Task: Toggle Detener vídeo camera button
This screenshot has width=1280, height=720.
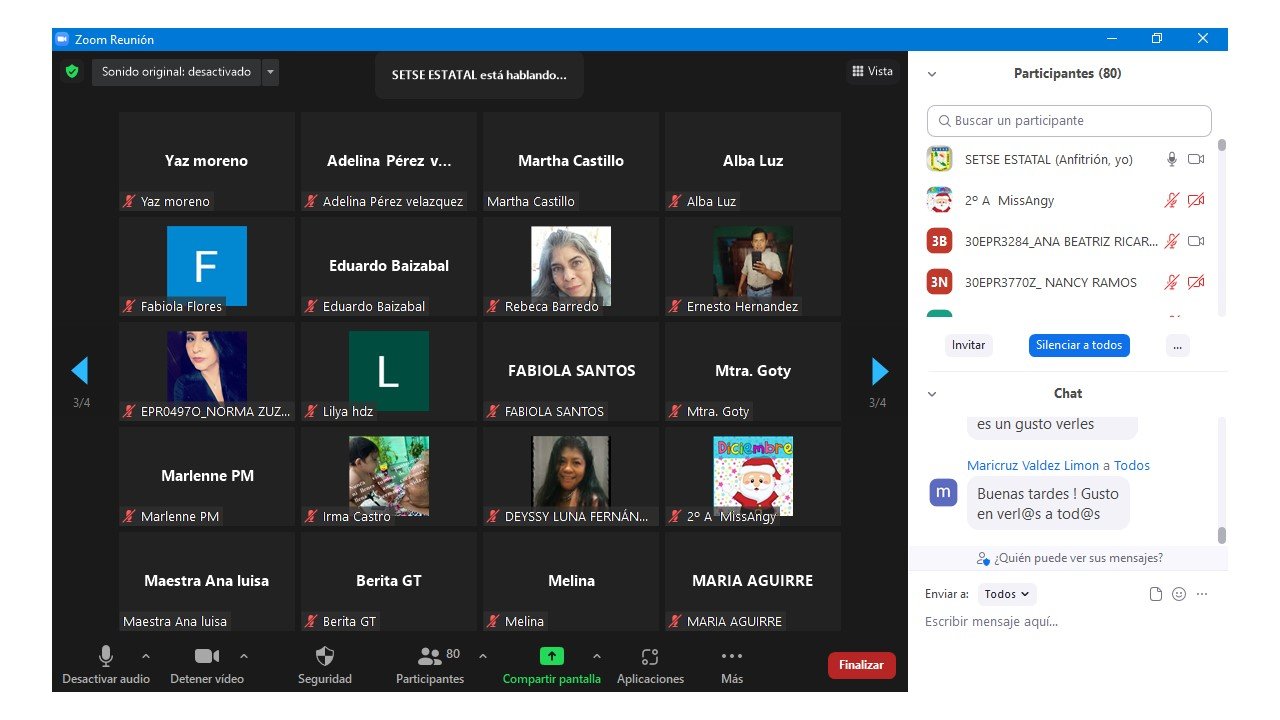Action: 206,657
